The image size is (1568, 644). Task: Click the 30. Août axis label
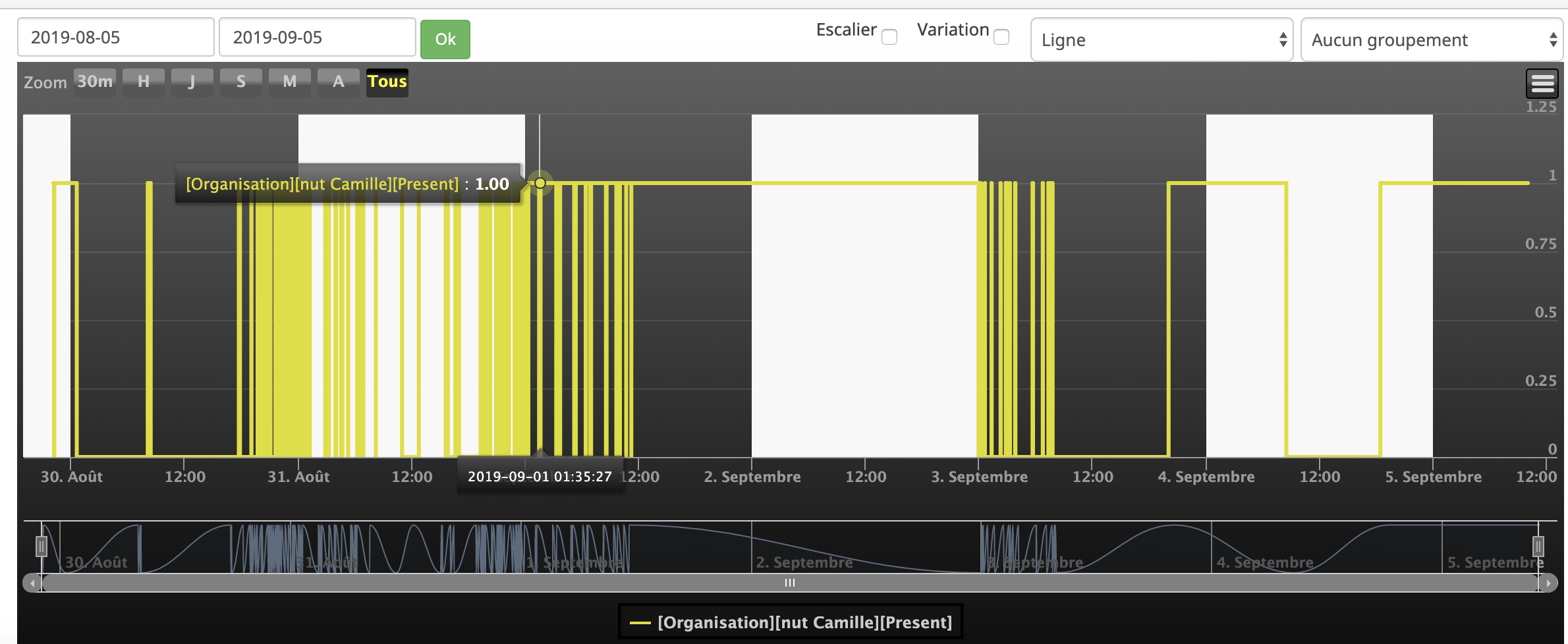(x=72, y=477)
